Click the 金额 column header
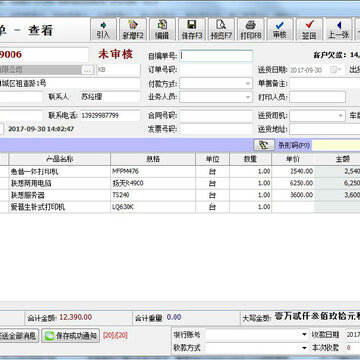The width and height of the screenshot is (360, 360). pos(337,159)
